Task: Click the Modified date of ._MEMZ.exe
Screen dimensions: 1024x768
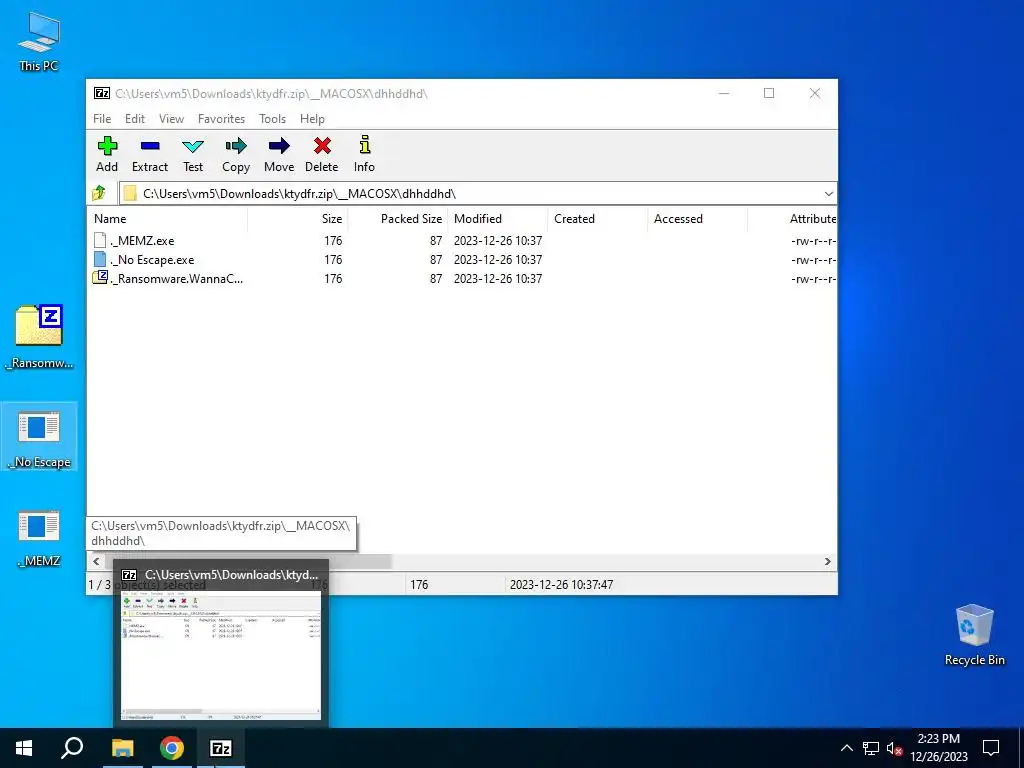Action: pyautogui.click(x=498, y=240)
